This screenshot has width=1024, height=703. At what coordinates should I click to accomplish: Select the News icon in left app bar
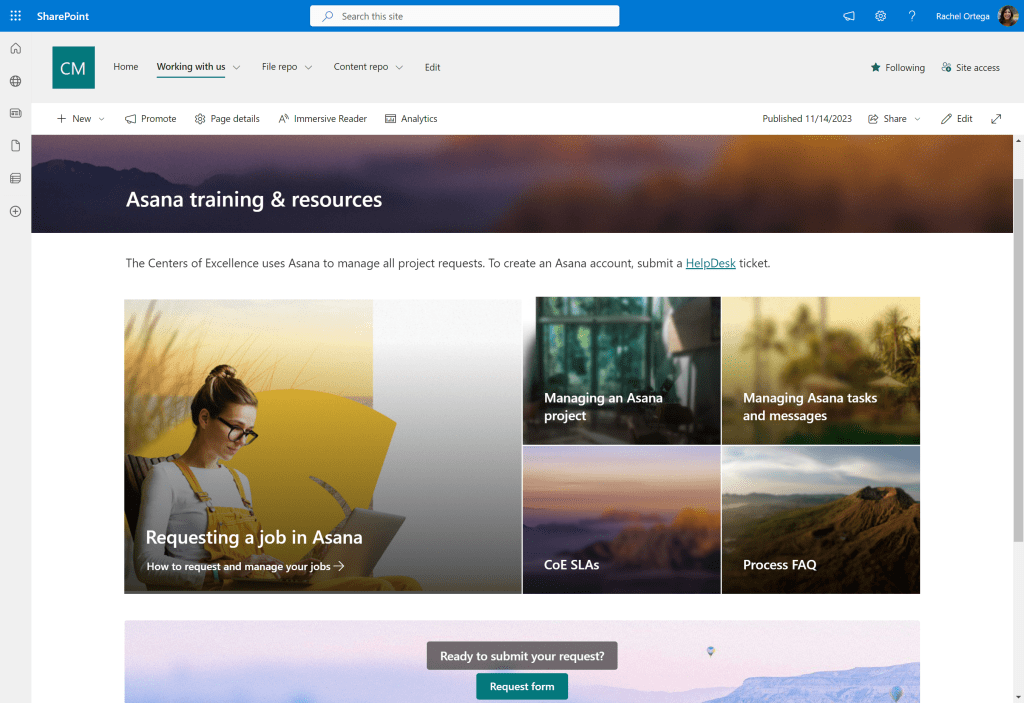point(15,113)
